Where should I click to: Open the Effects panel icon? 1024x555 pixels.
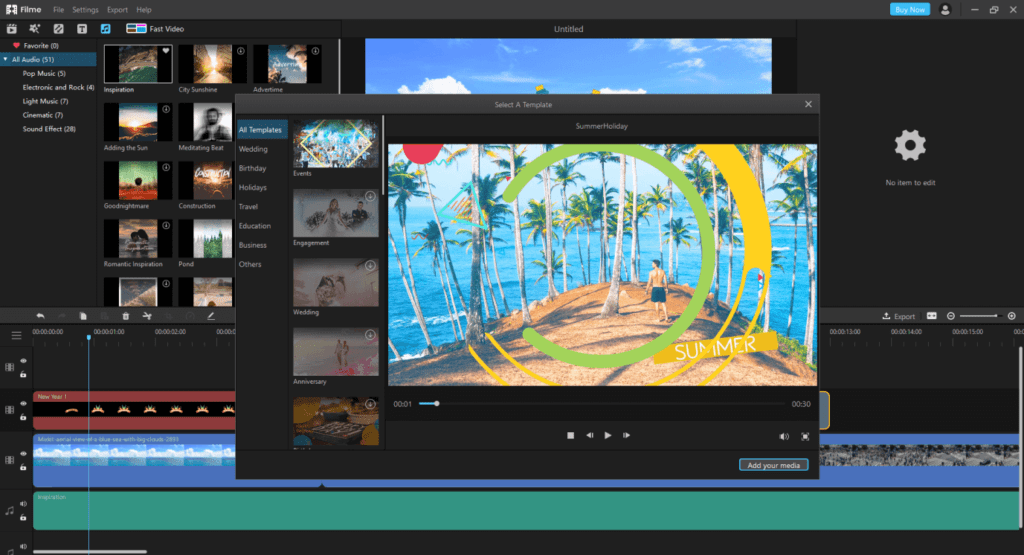coord(35,29)
